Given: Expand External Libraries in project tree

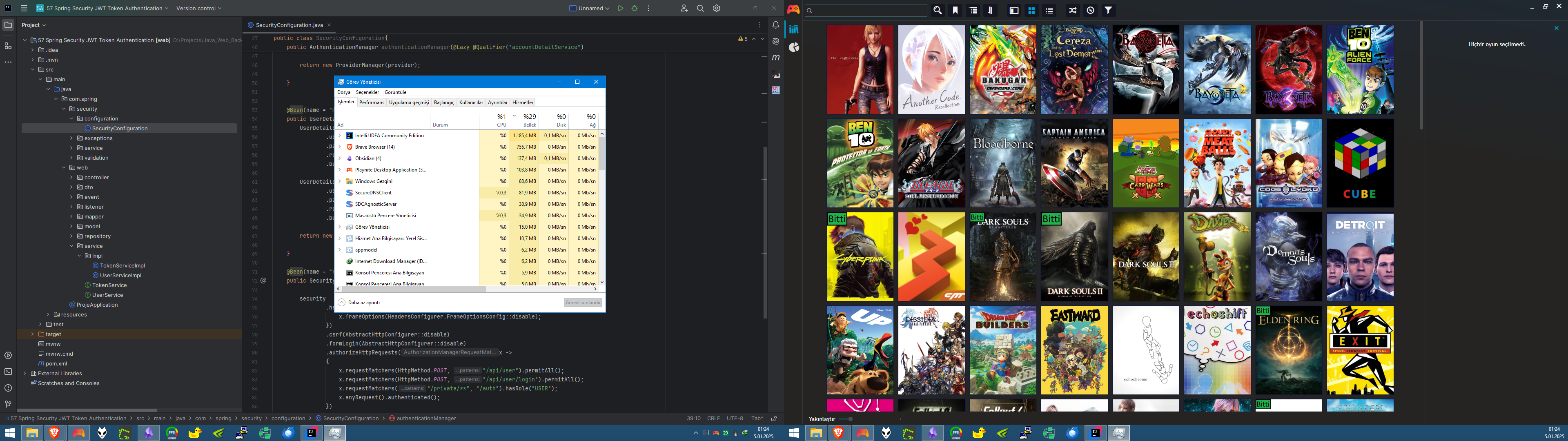Looking at the screenshot, I should click(25, 373).
